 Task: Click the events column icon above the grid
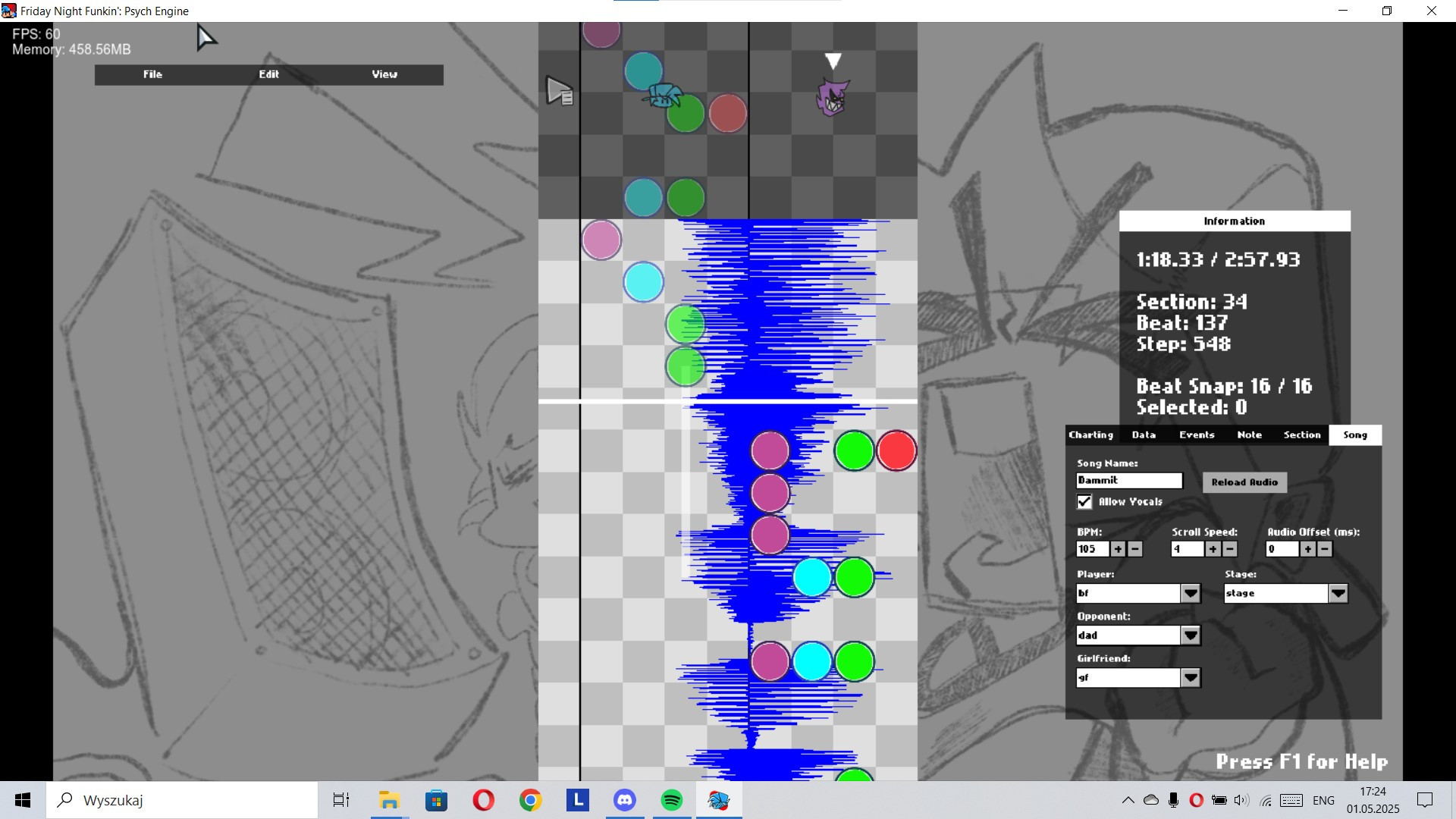pyautogui.click(x=560, y=92)
